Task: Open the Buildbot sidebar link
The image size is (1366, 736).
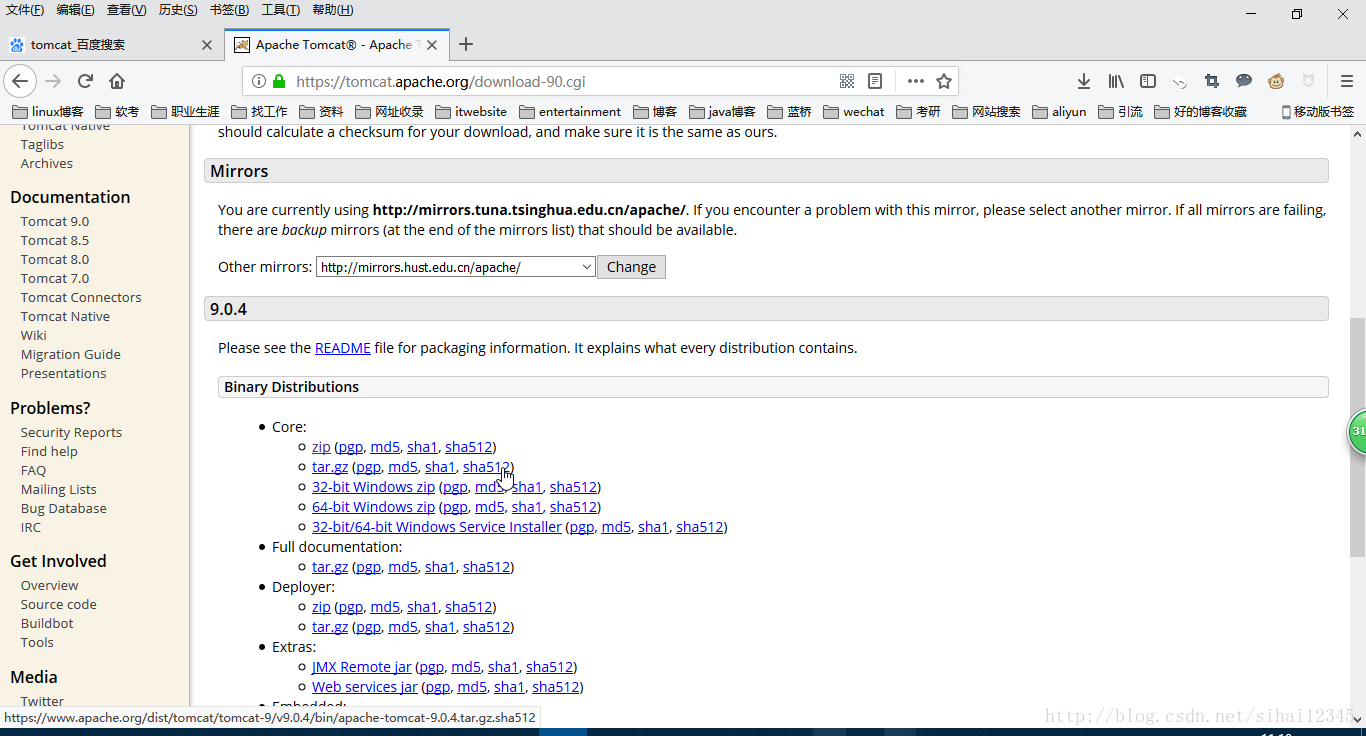Action: click(x=47, y=623)
